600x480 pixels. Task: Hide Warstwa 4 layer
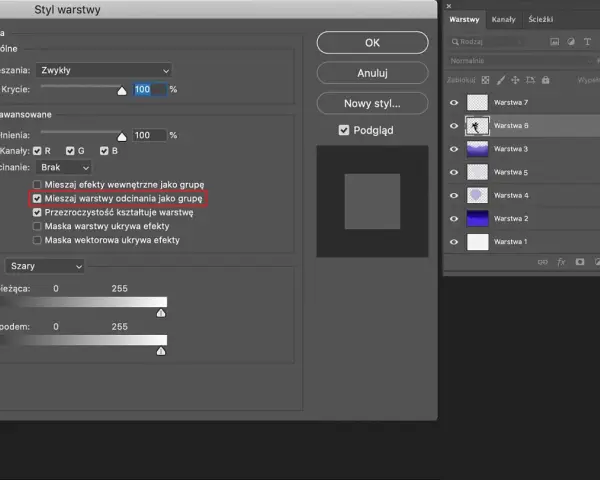(x=454, y=196)
